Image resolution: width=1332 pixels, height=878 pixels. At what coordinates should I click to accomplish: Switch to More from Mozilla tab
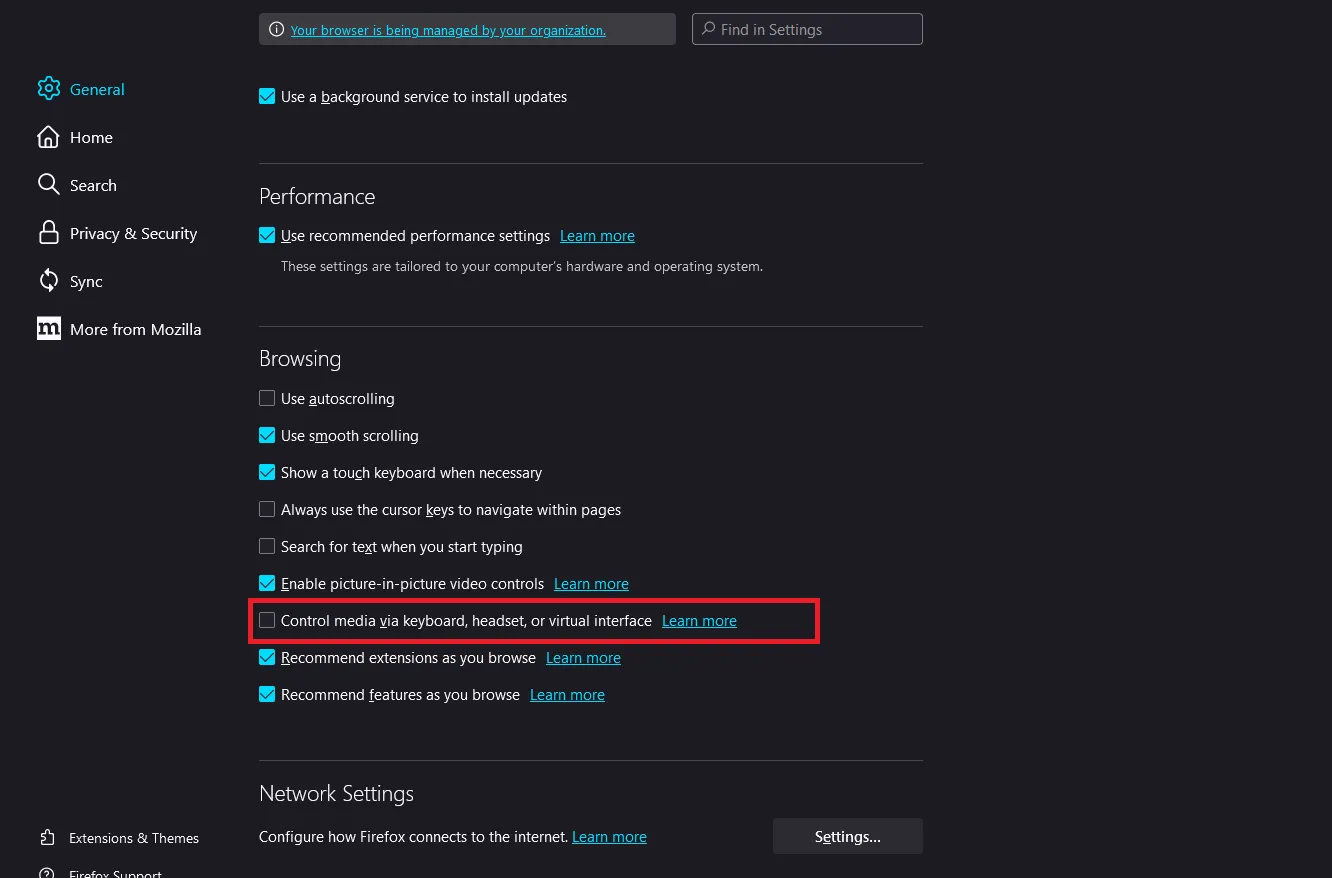[x=135, y=329]
